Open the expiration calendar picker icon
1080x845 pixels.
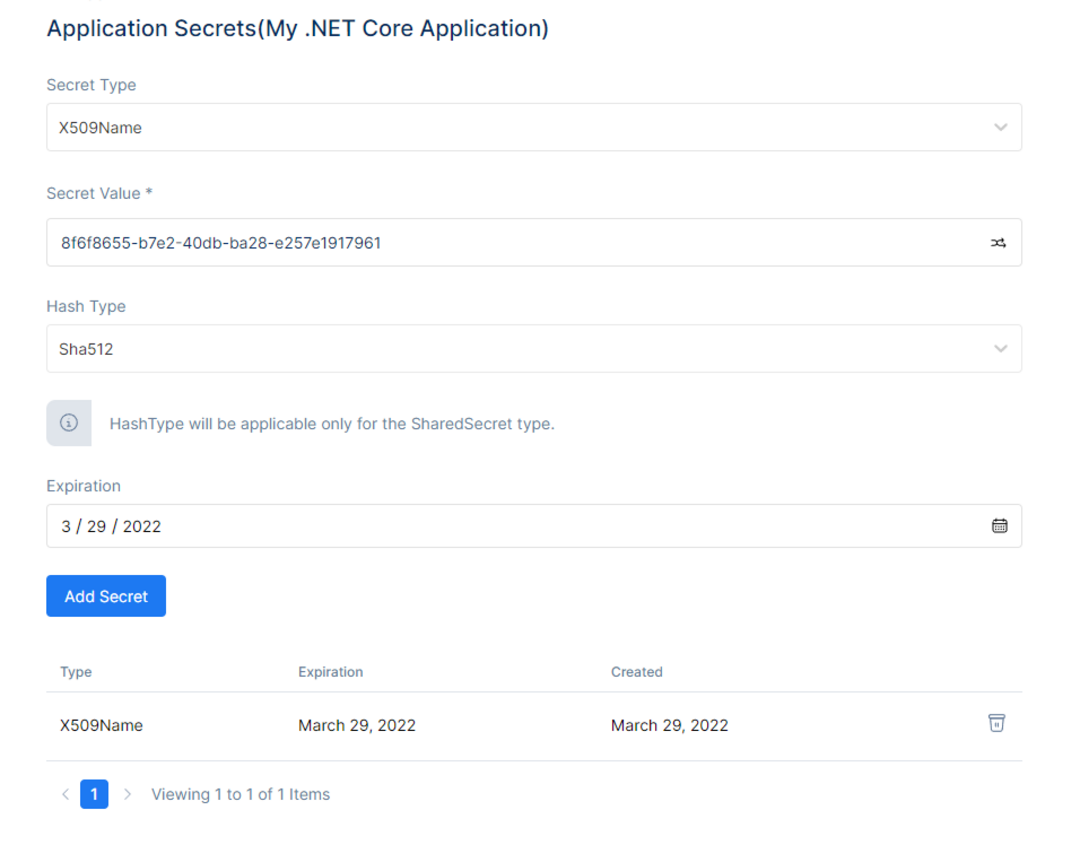[999, 526]
